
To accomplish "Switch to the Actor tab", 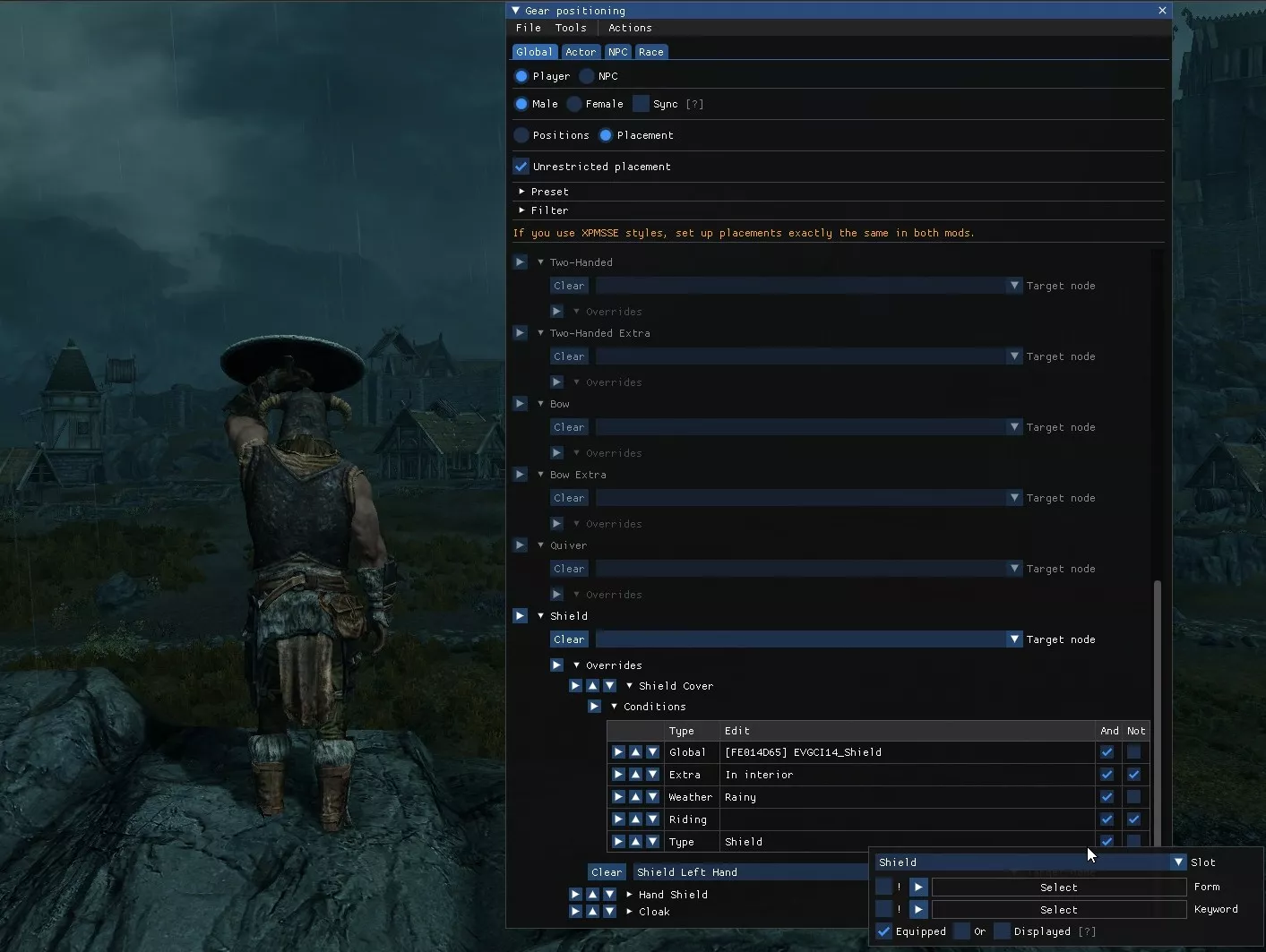I will coord(580,52).
